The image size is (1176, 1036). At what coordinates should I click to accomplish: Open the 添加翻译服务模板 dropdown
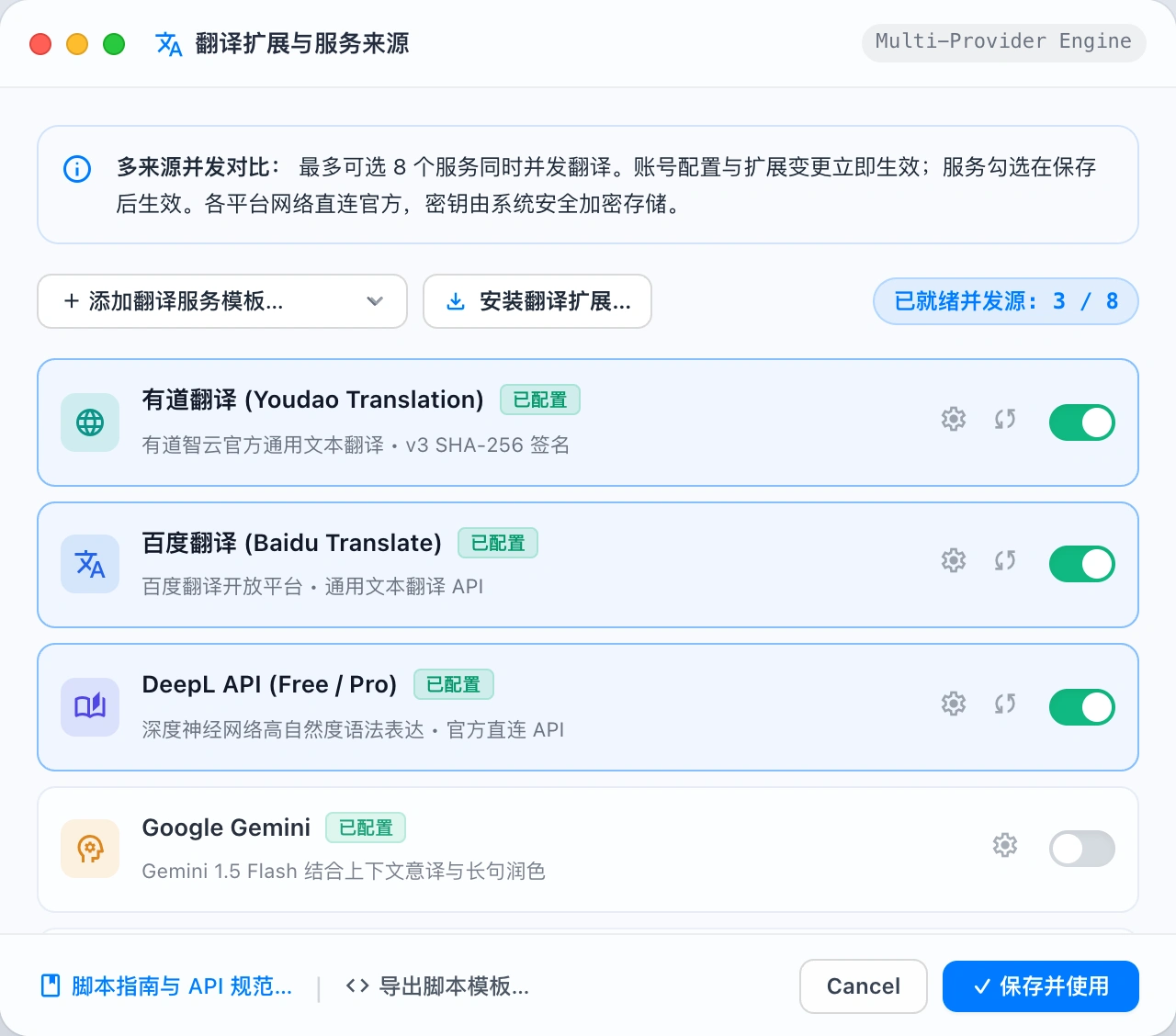(x=222, y=301)
